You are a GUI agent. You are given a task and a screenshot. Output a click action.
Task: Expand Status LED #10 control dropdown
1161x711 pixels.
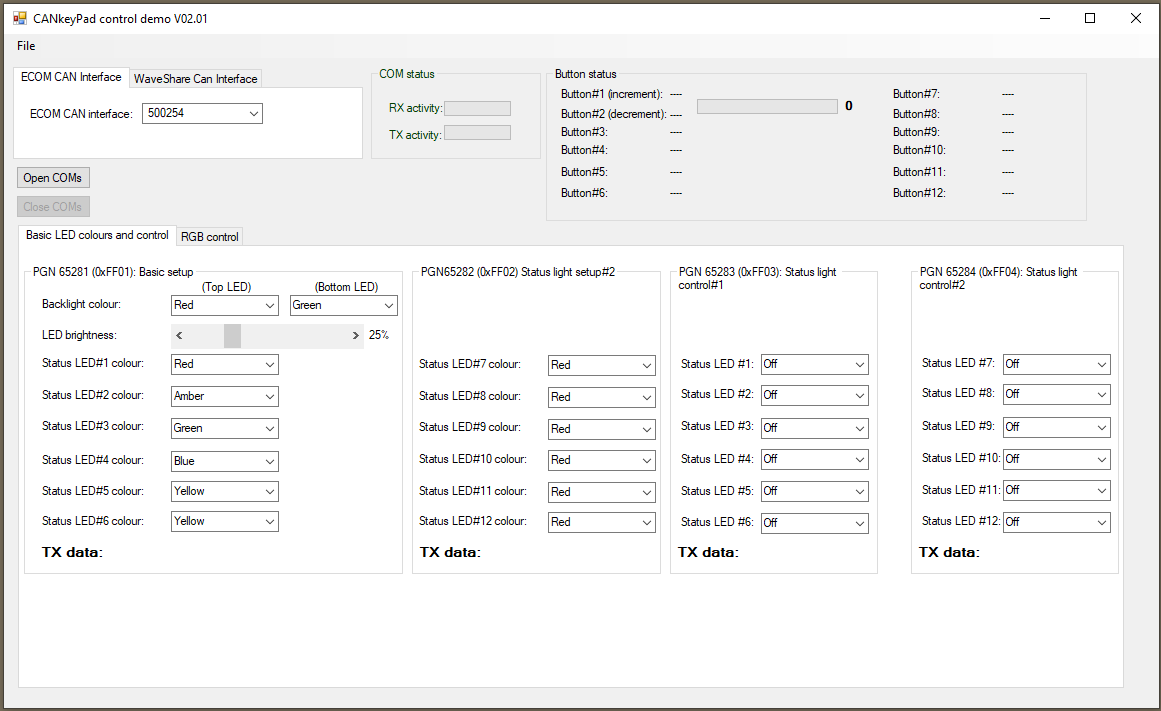tap(1057, 459)
